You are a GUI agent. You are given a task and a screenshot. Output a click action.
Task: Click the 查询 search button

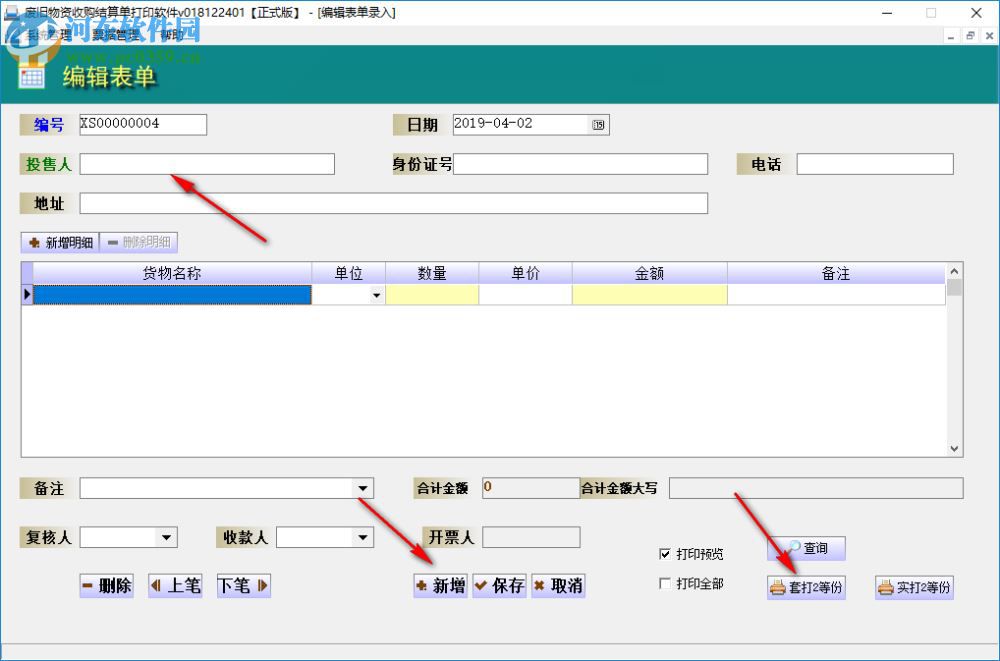click(806, 548)
